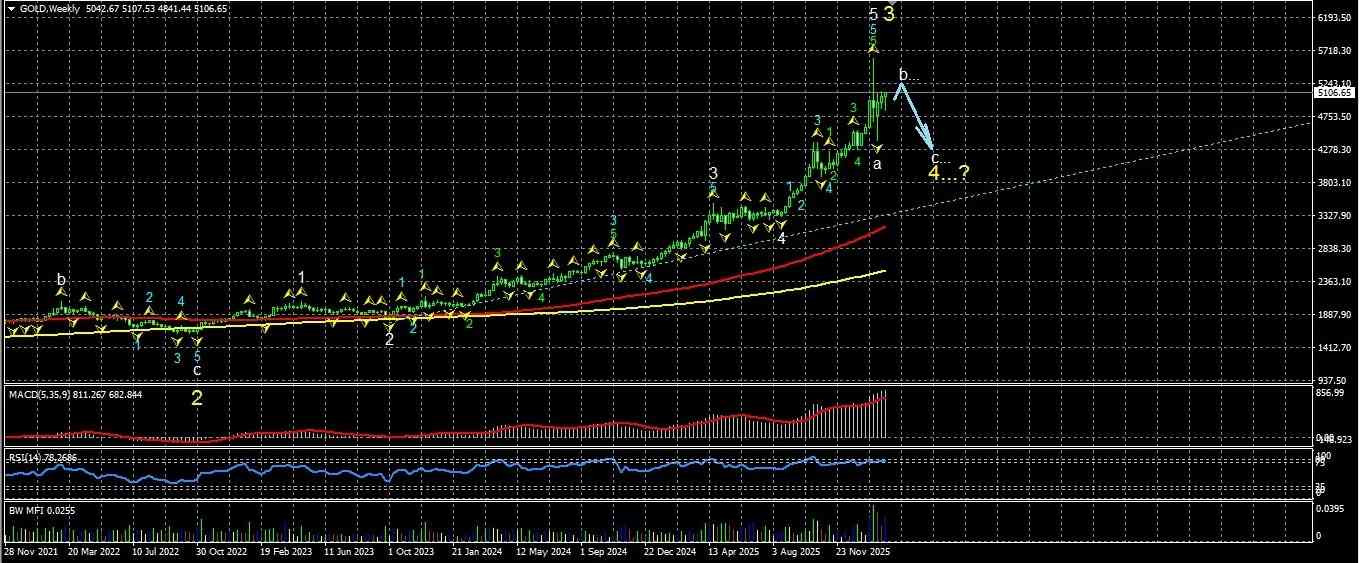Click the RSI(14) indicator label
The image size is (1360, 563).
pyautogui.click(x=43, y=458)
